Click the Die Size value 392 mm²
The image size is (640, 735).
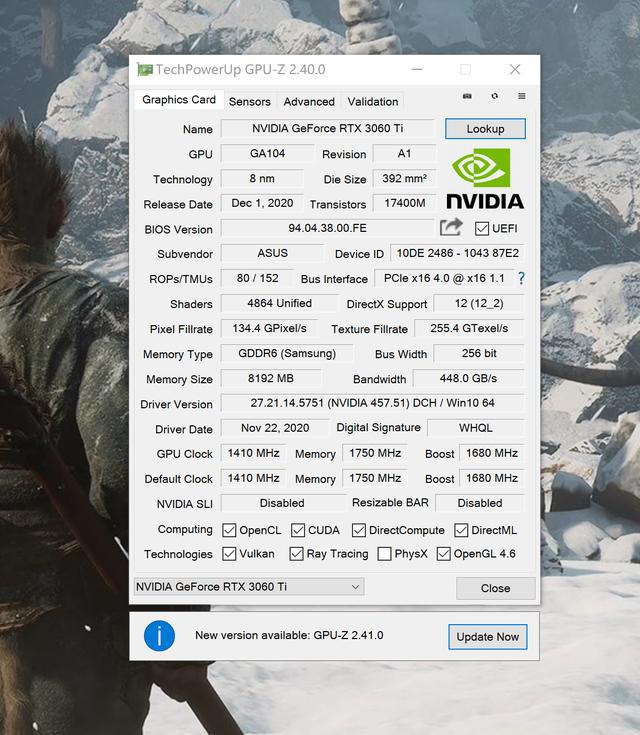point(404,179)
